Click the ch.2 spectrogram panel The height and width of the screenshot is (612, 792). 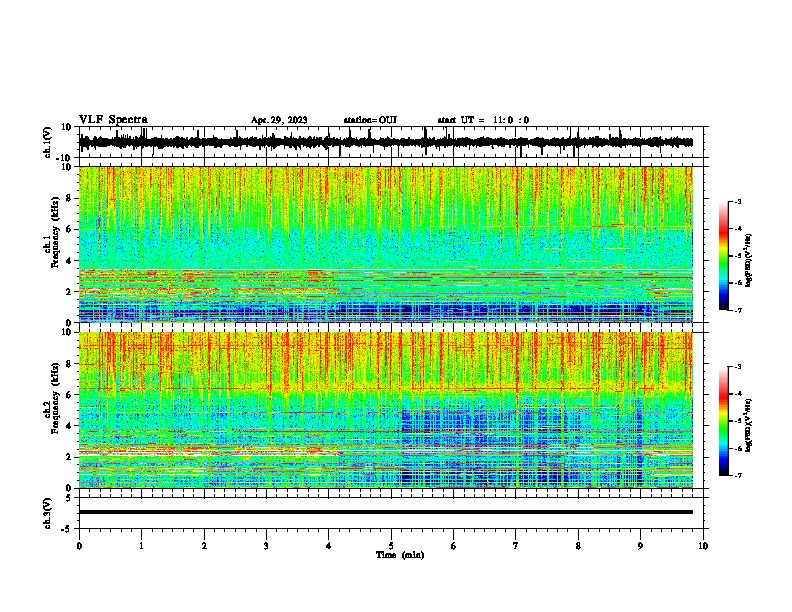tap(386, 410)
